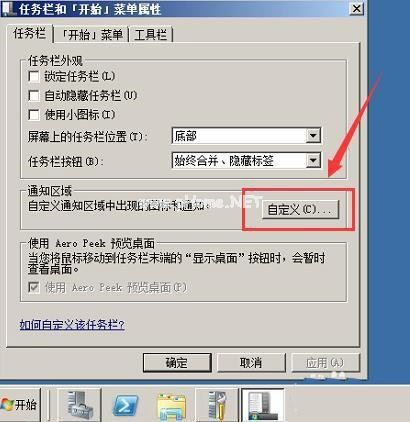Switch to the 工具栏 tab
The width and height of the screenshot is (410, 422).
coord(151,35)
